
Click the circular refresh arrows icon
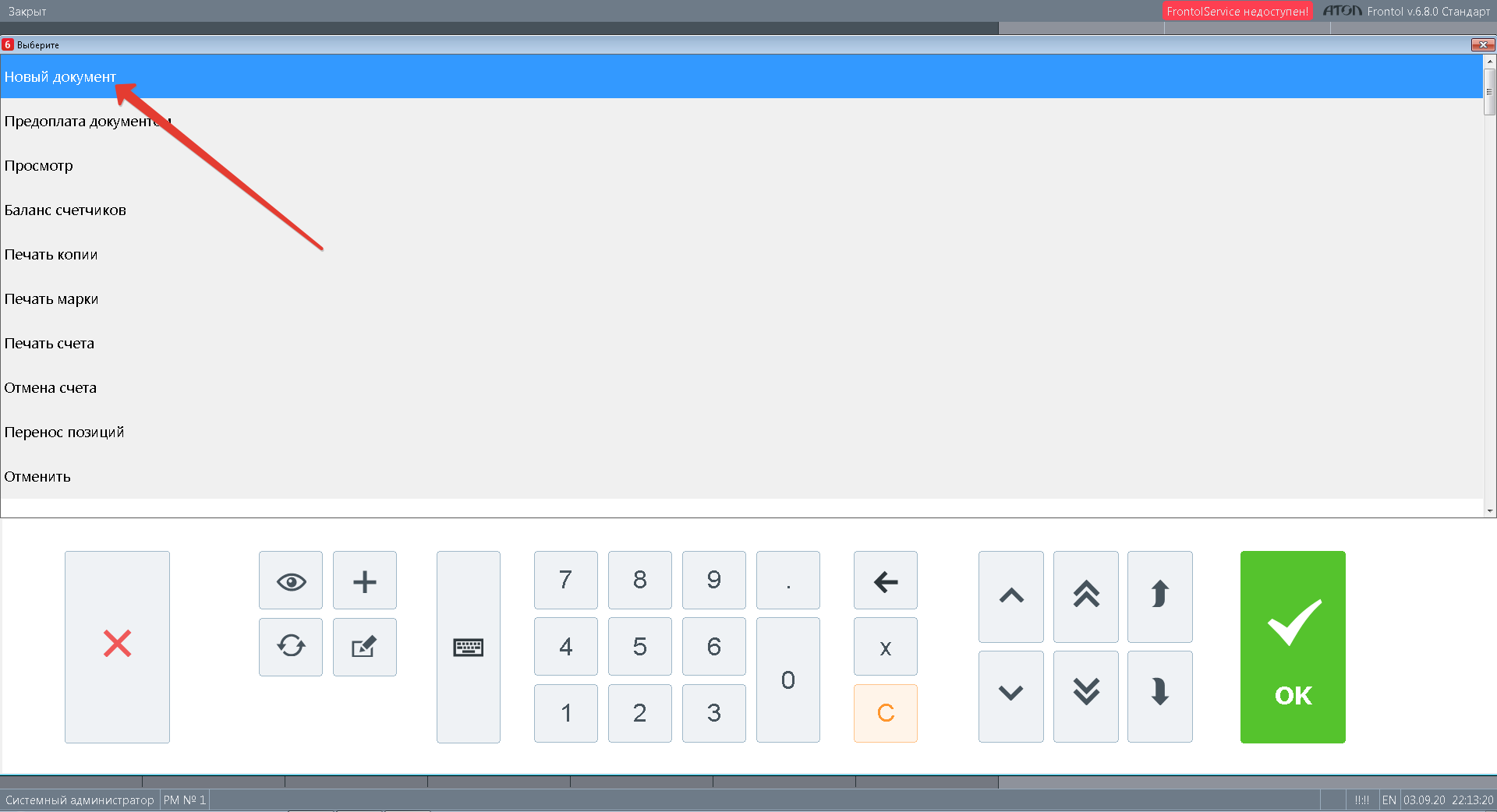click(x=291, y=647)
